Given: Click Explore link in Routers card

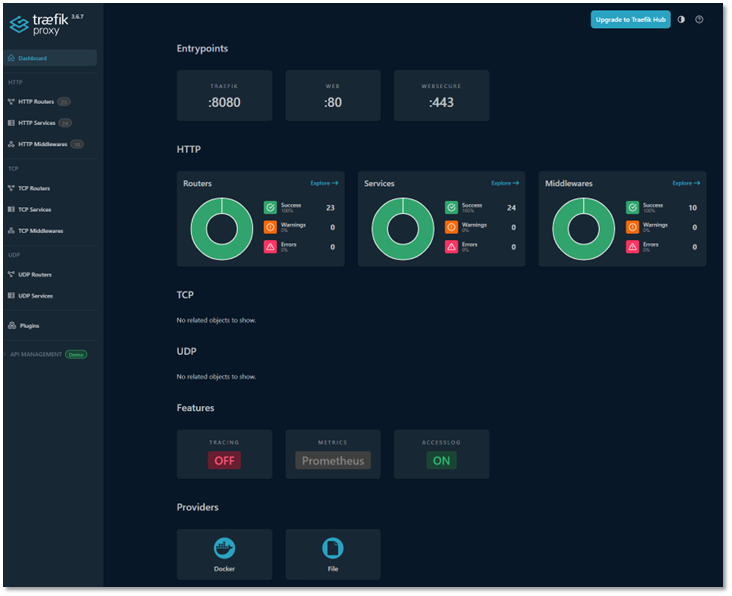Looking at the screenshot, I should [x=324, y=183].
